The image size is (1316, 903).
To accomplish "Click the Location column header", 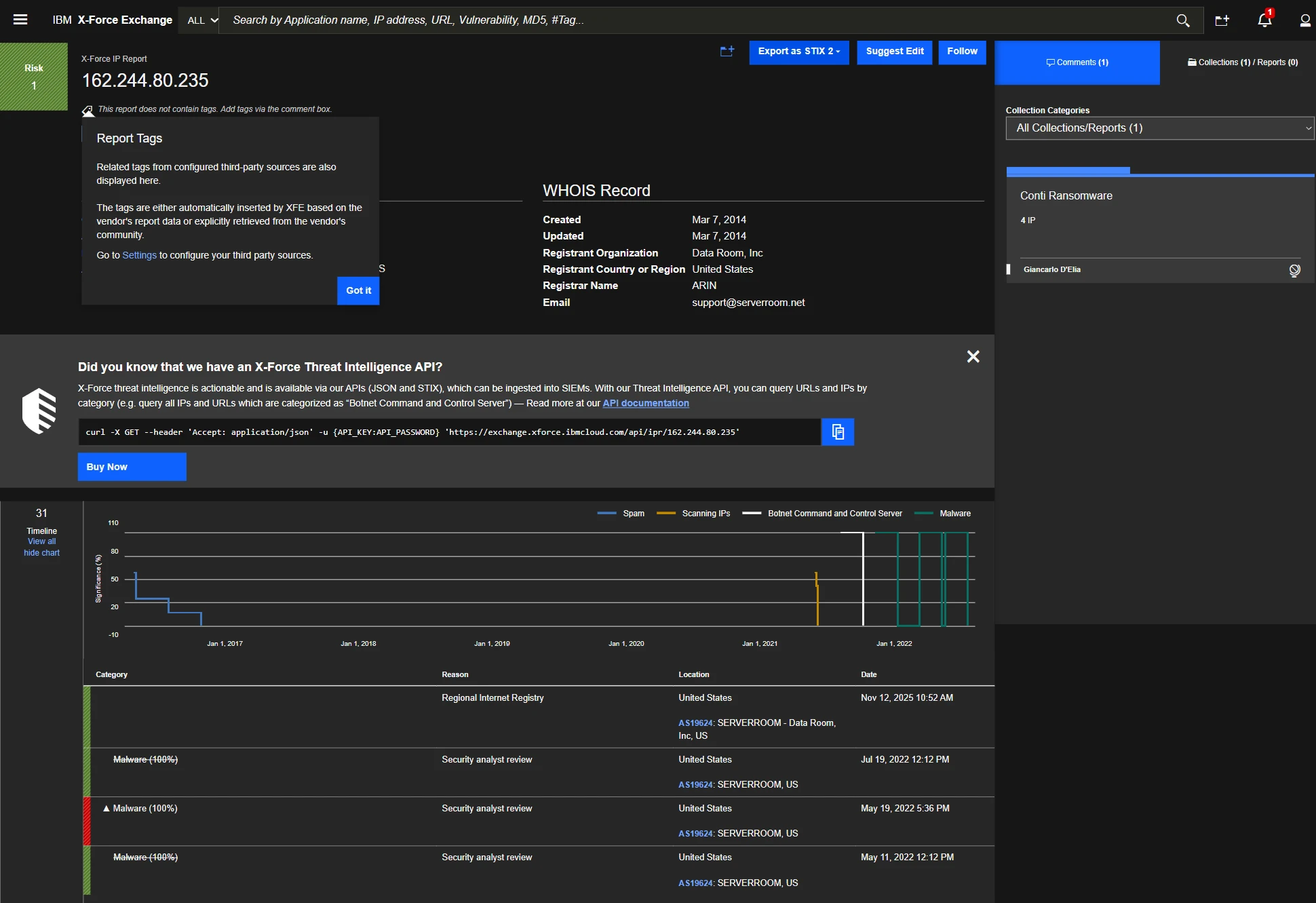I will [x=693, y=675].
